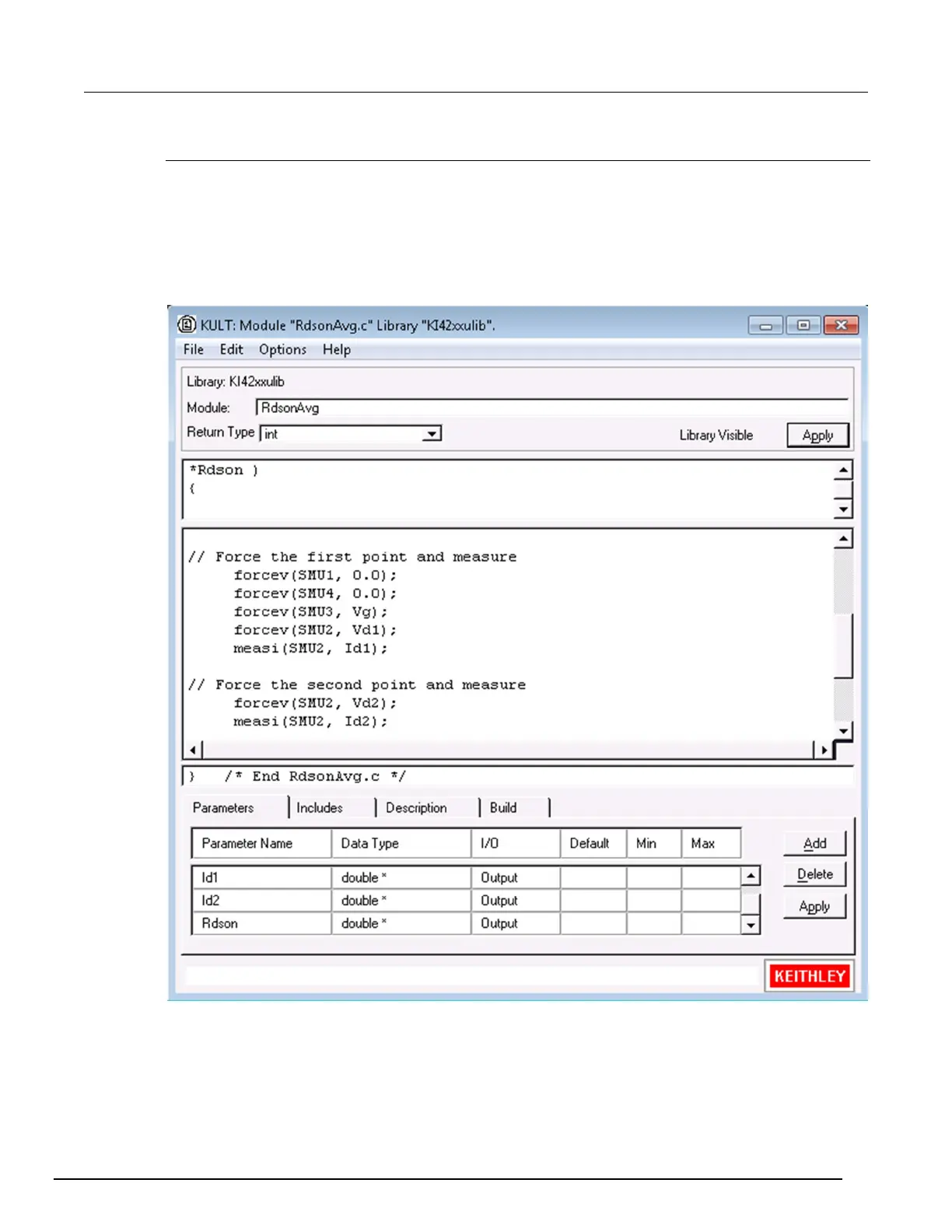The image size is (952, 1232).
Task: Click the Module name field containing RdsonAvg
Action: click(552, 408)
